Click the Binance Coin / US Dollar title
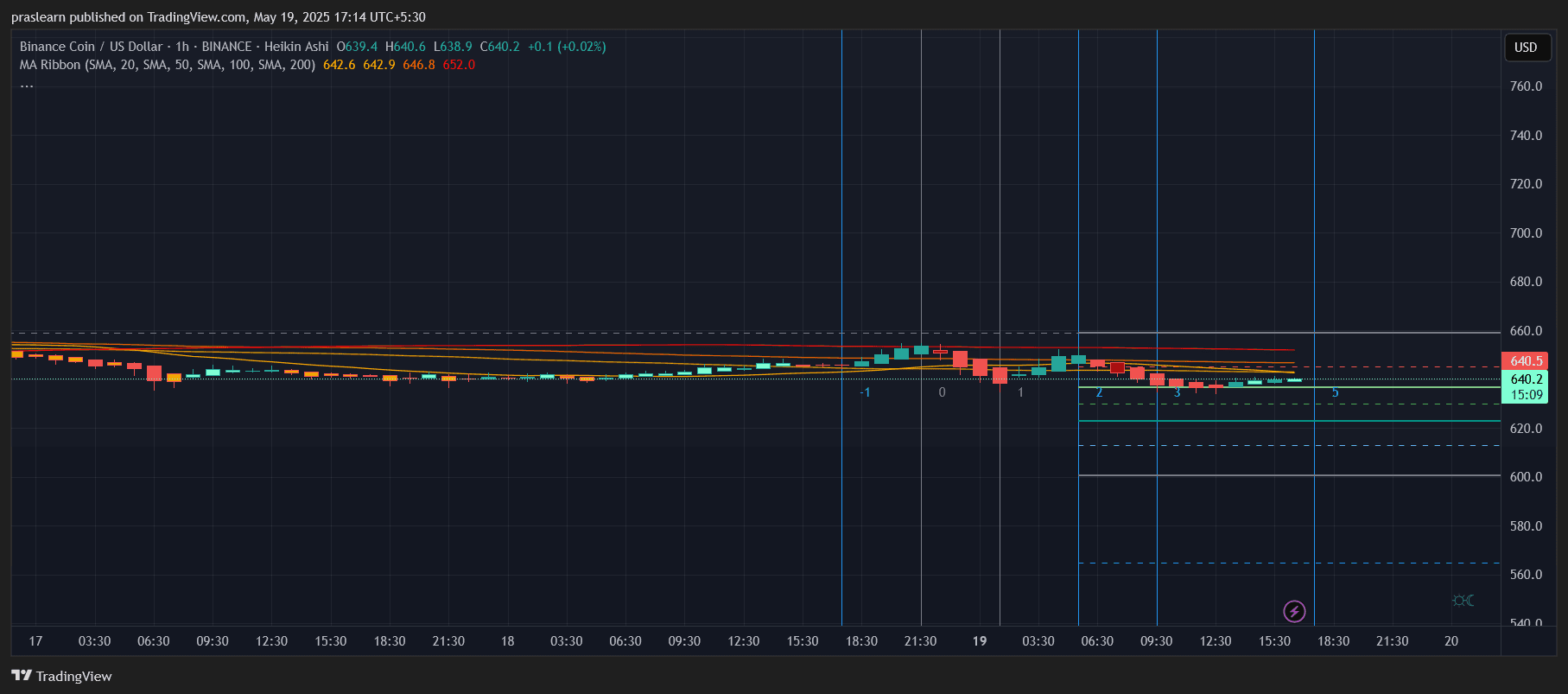Image resolution: width=1568 pixels, height=694 pixels. coord(91,47)
